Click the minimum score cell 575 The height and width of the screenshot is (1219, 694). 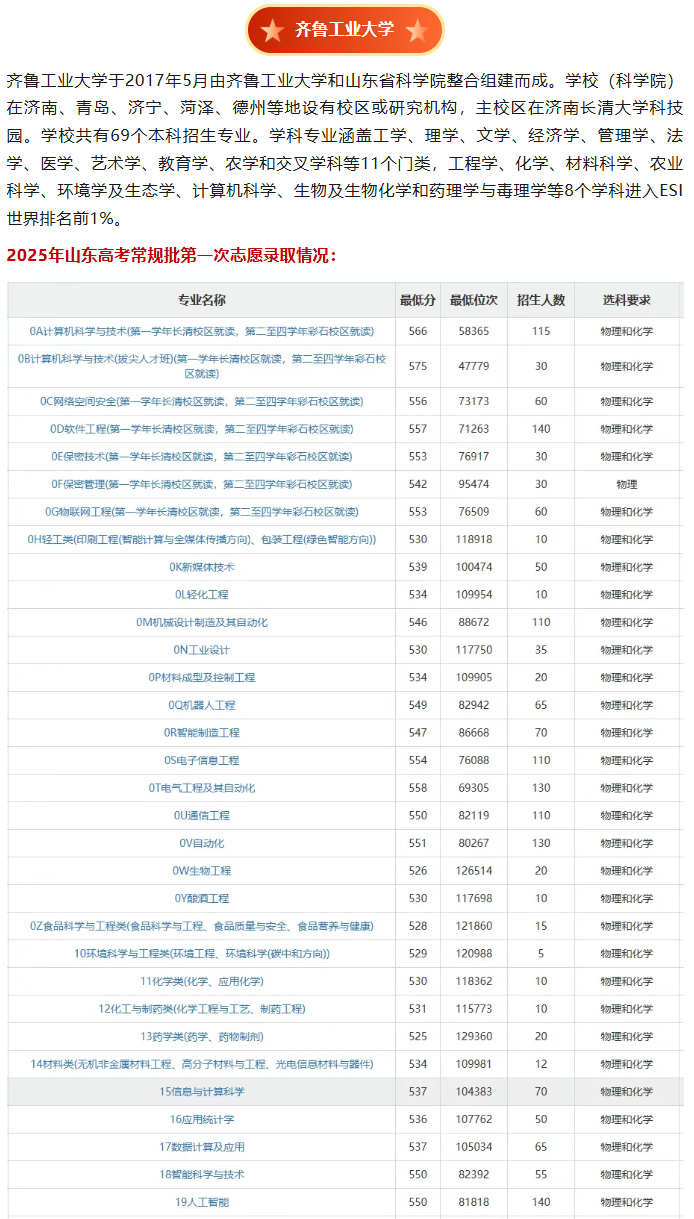(x=418, y=366)
